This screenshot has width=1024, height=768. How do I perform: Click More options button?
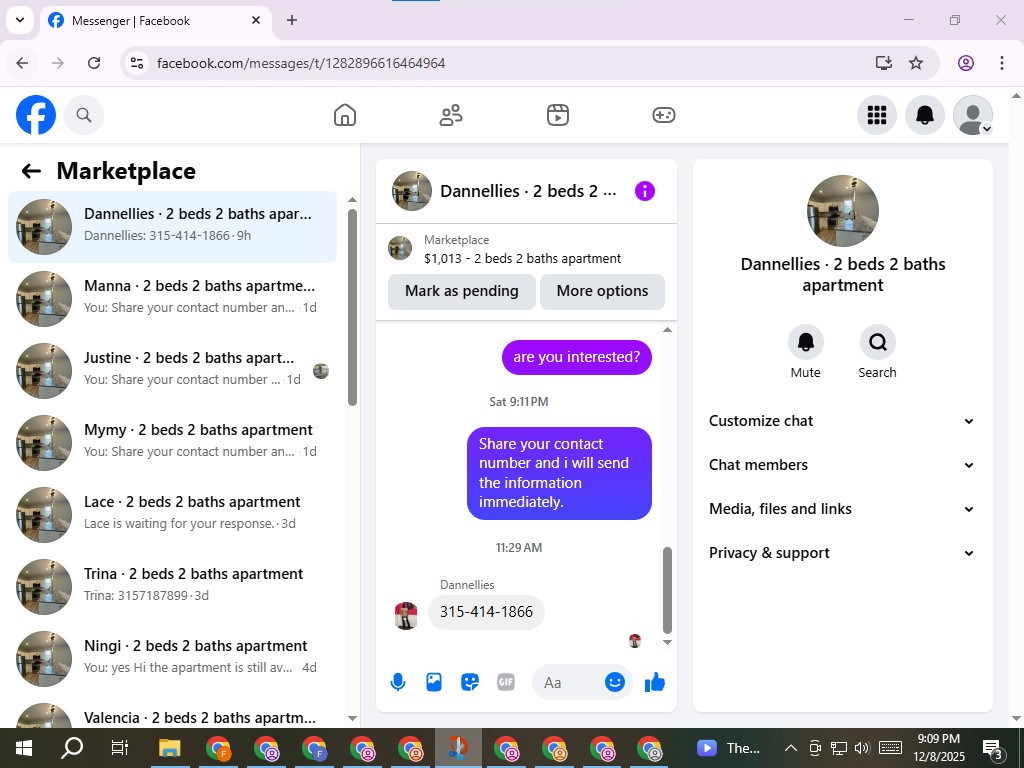[602, 291]
